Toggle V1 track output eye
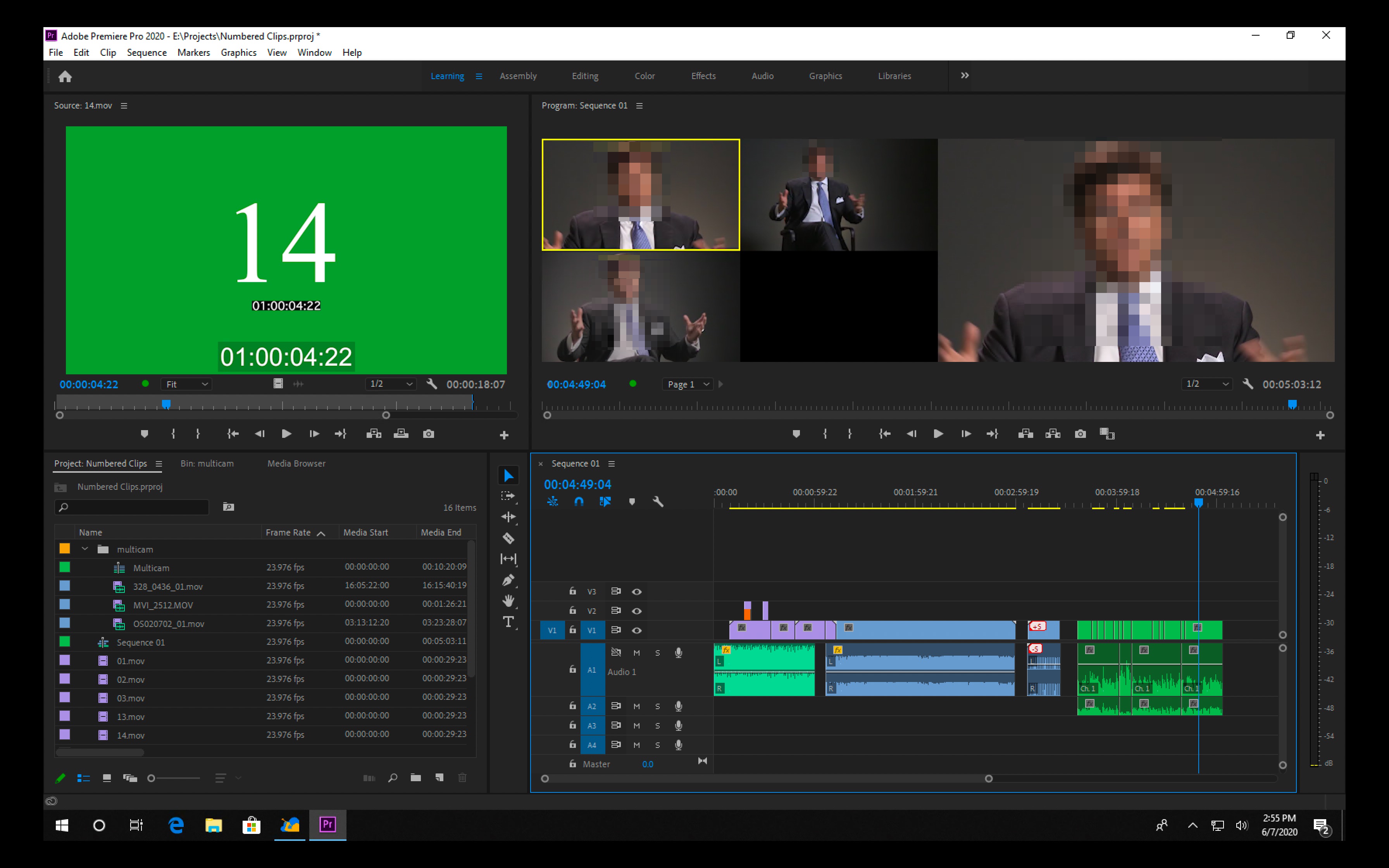The height and width of the screenshot is (868, 1389). tap(636, 630)
